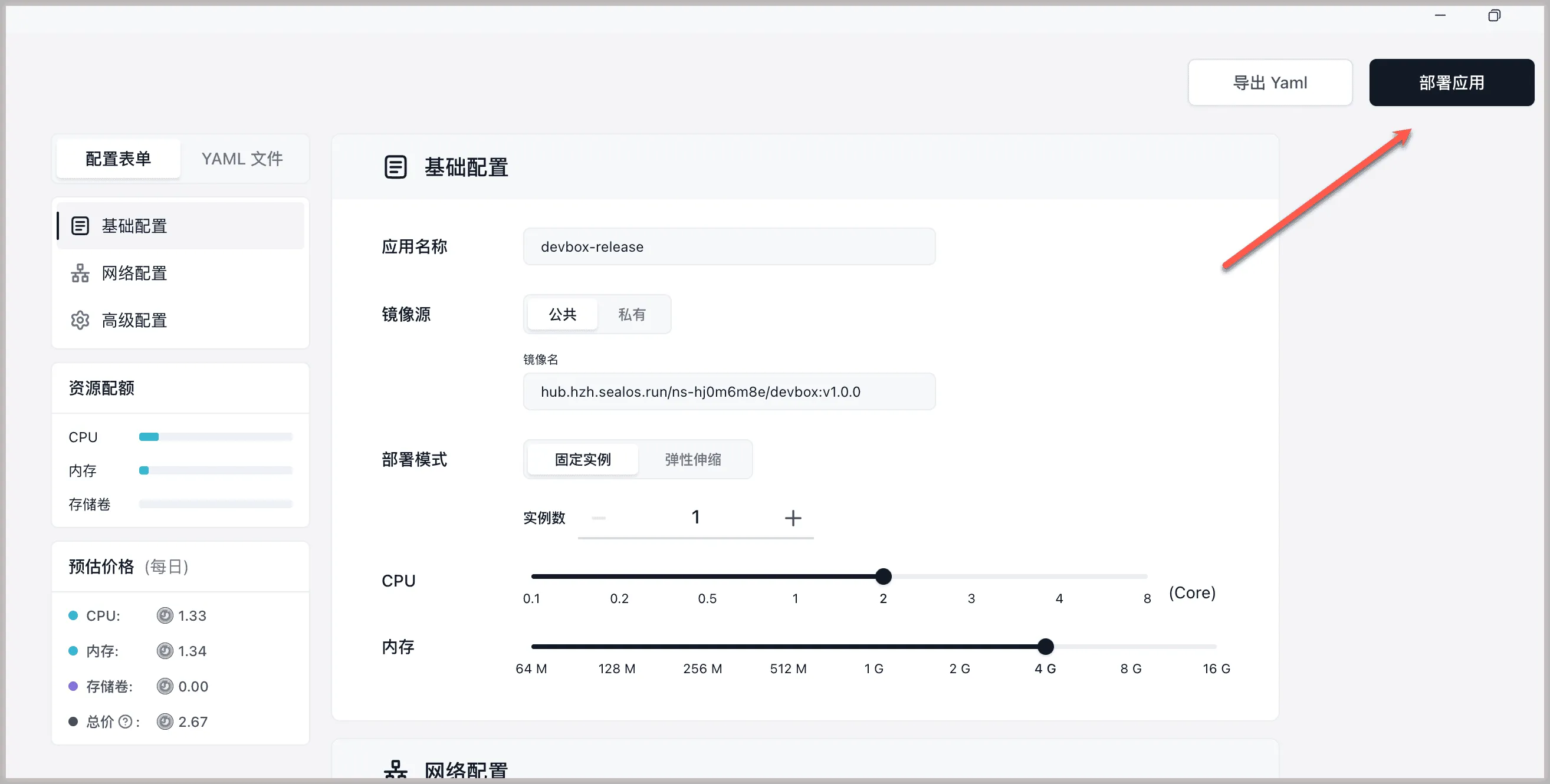
Task: Click the network configuration sidebar icon
Action: click(80, 273)
